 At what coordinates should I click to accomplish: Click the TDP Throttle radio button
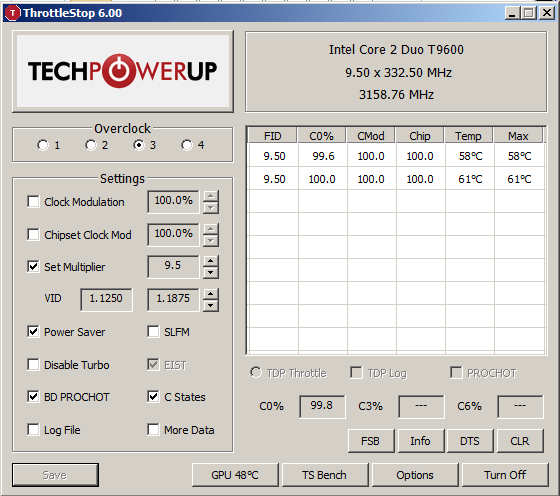pyautogui.click(x=256, y=372)
